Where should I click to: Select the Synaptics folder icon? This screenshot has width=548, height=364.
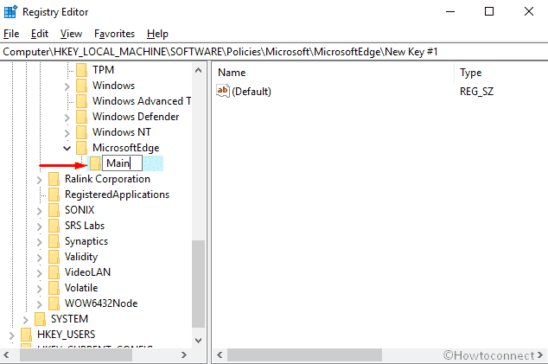pyautogui.click(x=54, y=241)
